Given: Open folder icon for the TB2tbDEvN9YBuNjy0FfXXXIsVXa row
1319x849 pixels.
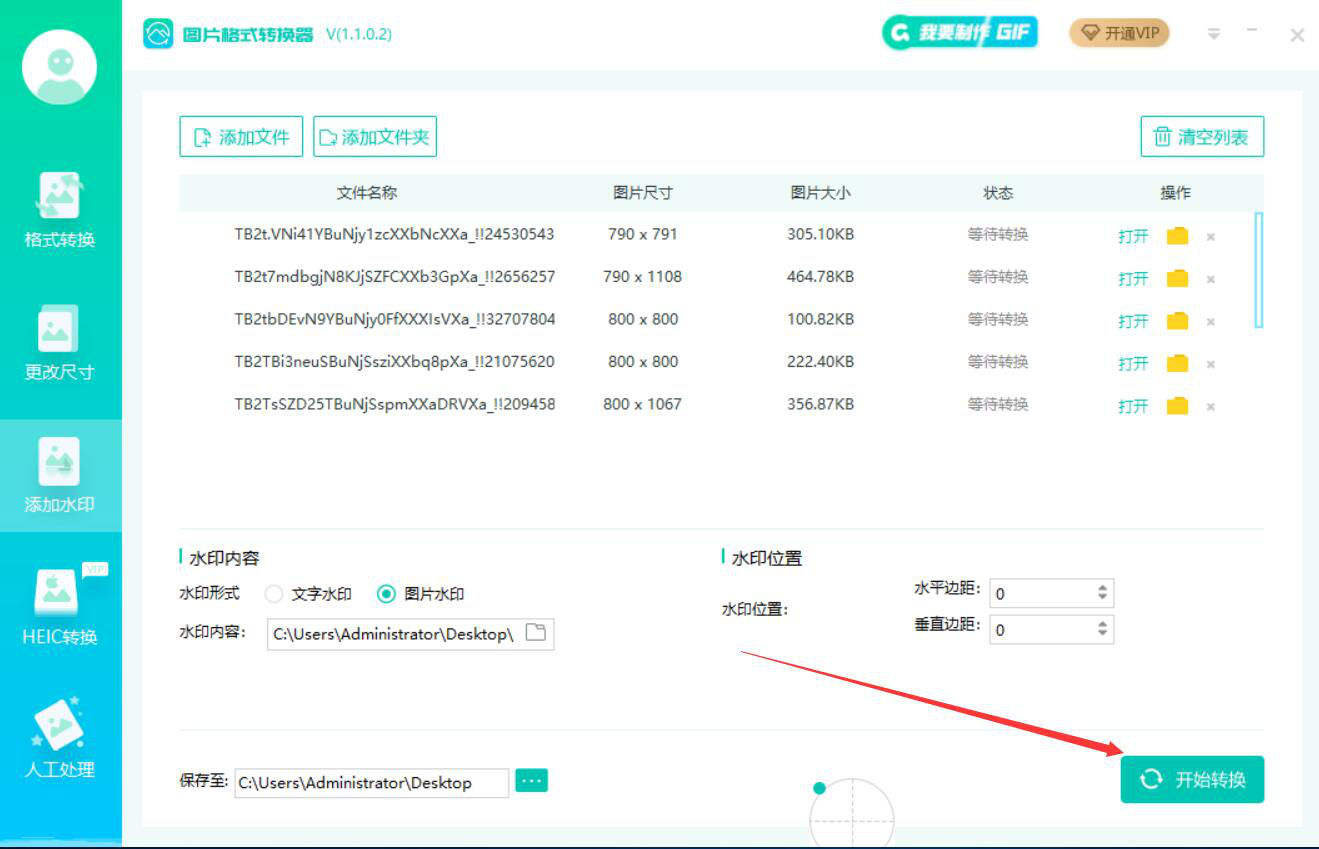Looking at the screenshot, I should pyautogui.click(x=1178, y=321).
